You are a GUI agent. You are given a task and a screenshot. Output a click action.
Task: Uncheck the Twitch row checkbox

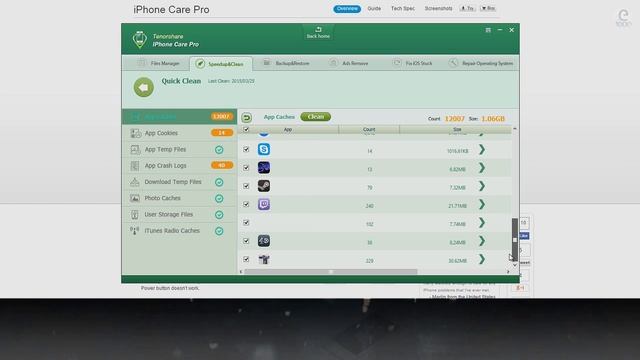coord(246,204)
